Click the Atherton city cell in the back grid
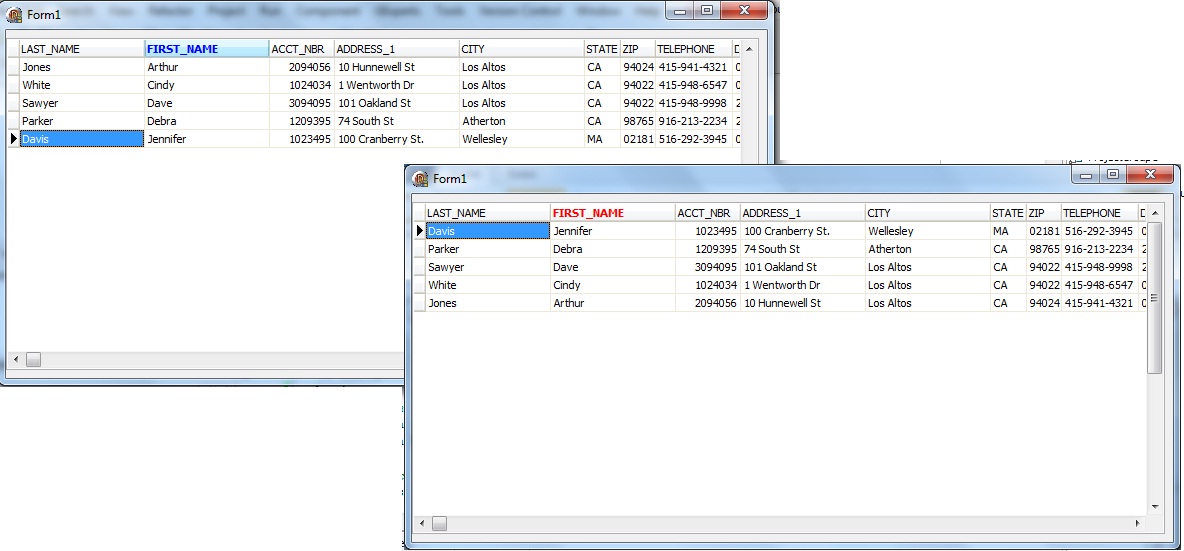The image size is (1184, 551). tap(483, 121)
